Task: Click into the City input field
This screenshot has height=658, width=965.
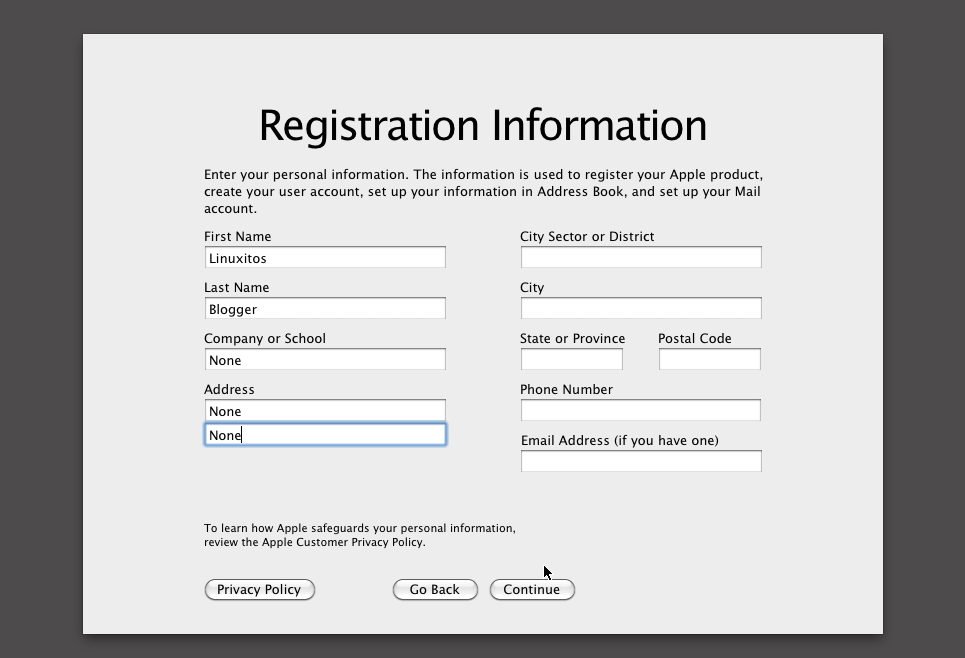Action: point(641,308)
